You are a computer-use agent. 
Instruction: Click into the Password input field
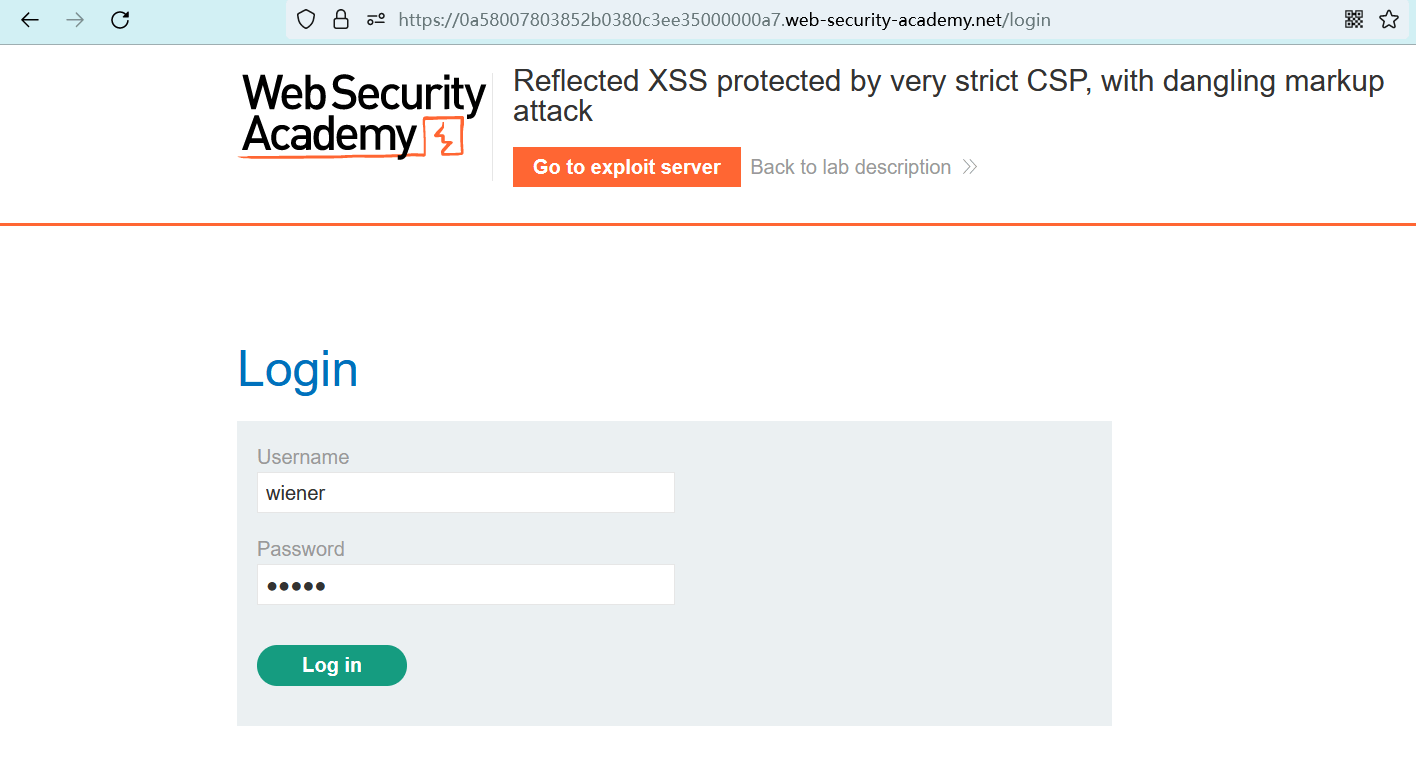(x=465, y=585)
